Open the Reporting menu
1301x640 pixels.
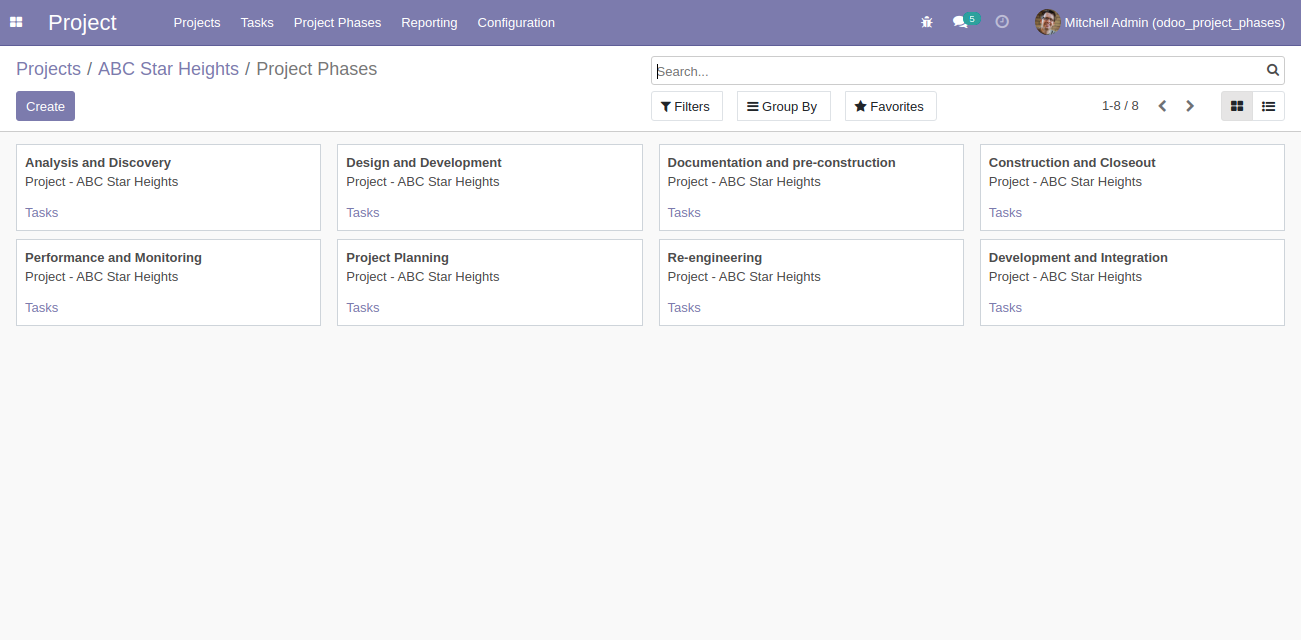pyautogui.click(x=429, y=22)
